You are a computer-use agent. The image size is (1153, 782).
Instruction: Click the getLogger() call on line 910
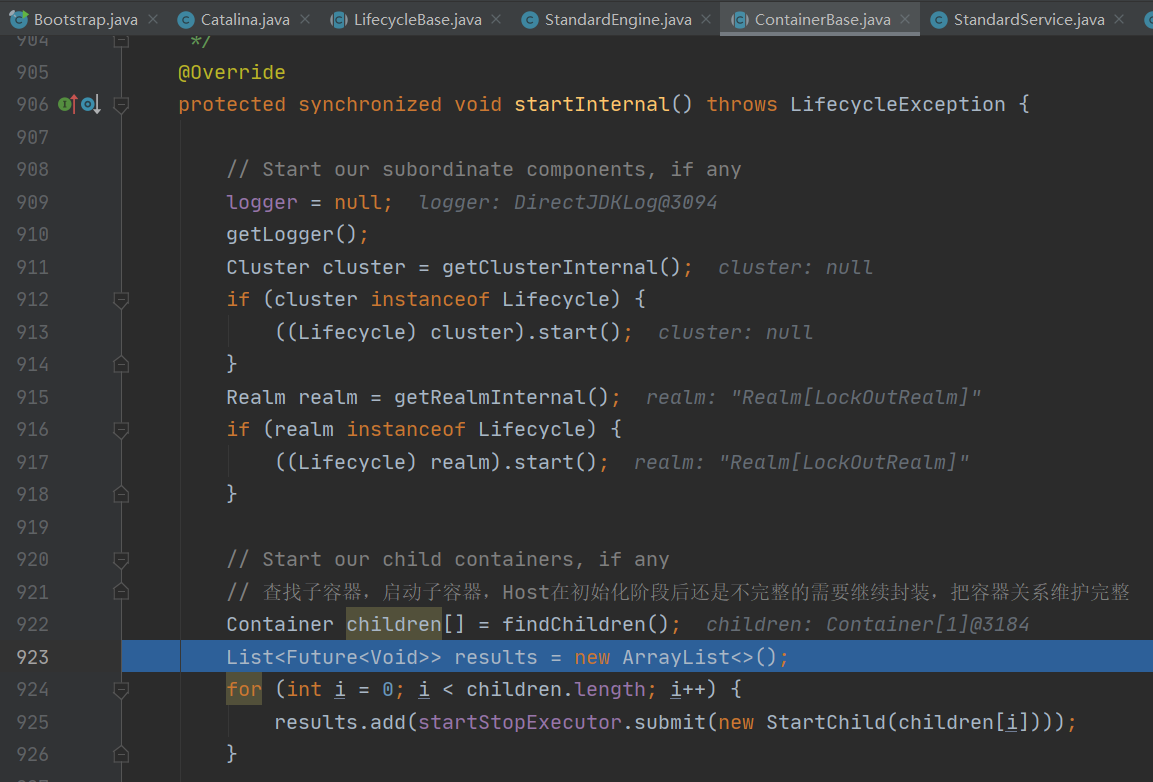291,235
